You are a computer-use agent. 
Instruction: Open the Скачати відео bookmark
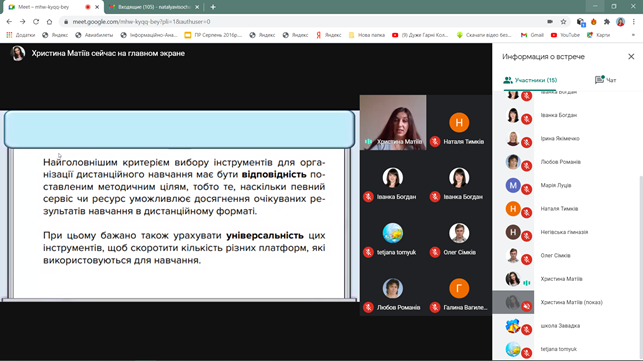click(484, 35)
